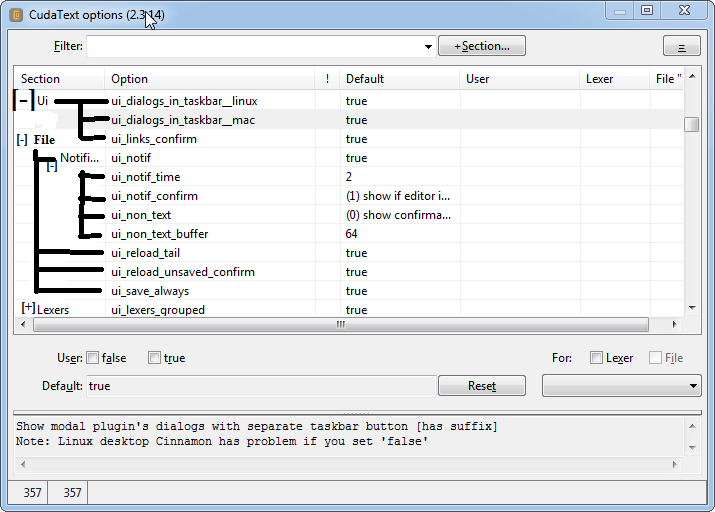Select the ui_notif option
715x512 pixels.
[x=131, y=158]
